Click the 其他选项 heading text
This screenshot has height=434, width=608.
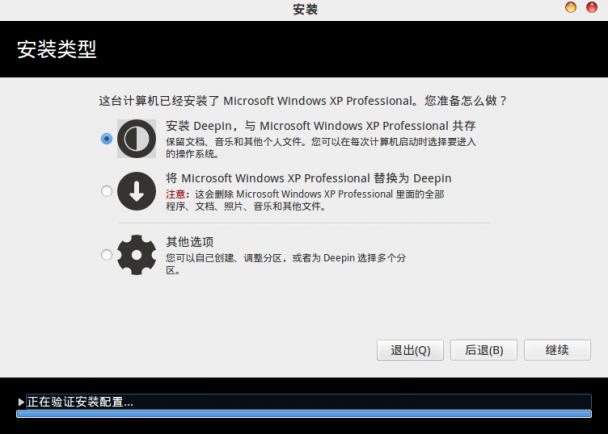190,242
